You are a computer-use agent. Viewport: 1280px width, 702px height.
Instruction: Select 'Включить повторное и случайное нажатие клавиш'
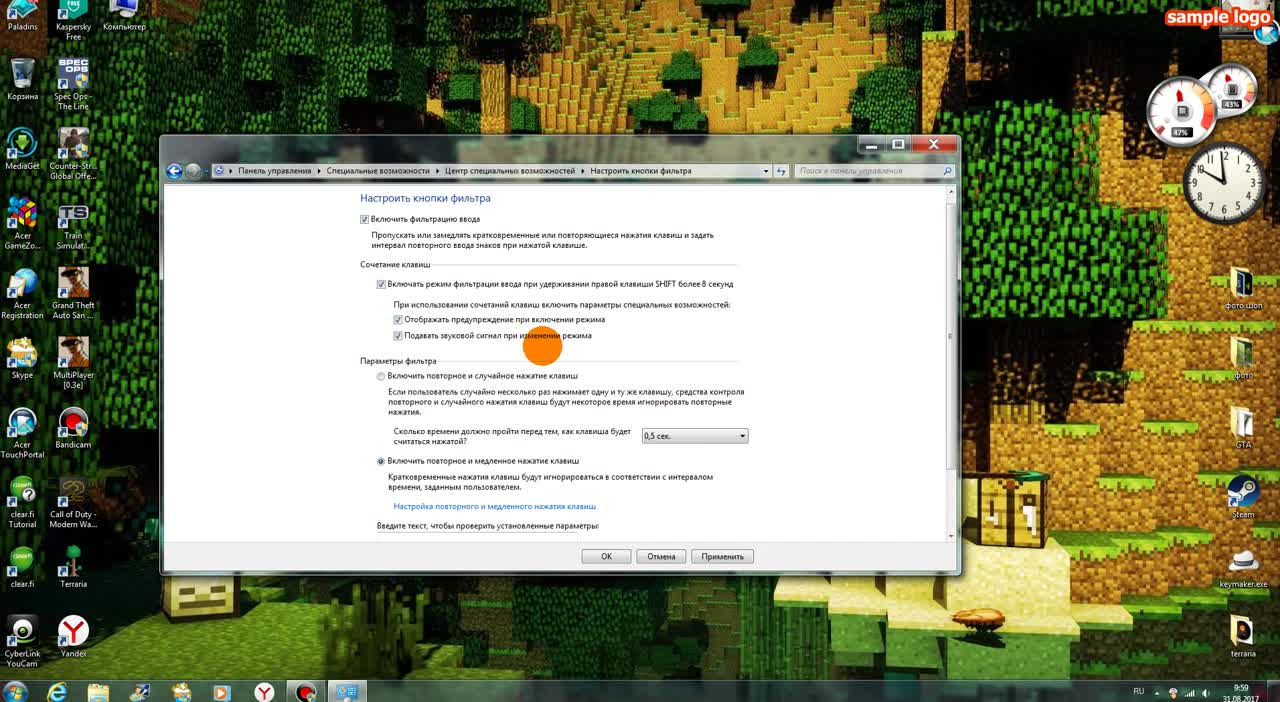pyautogui.click(x=381, y=376)
